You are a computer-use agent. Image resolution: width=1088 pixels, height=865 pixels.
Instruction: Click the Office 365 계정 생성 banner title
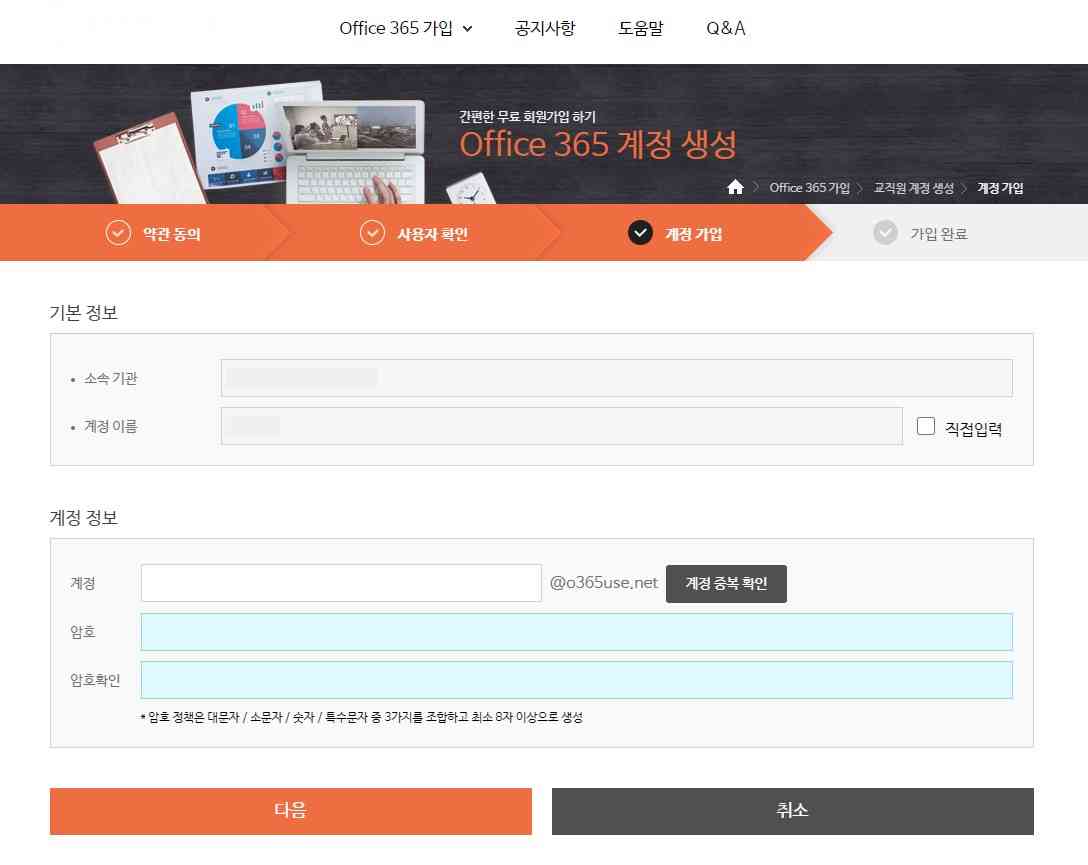[597, 144]
